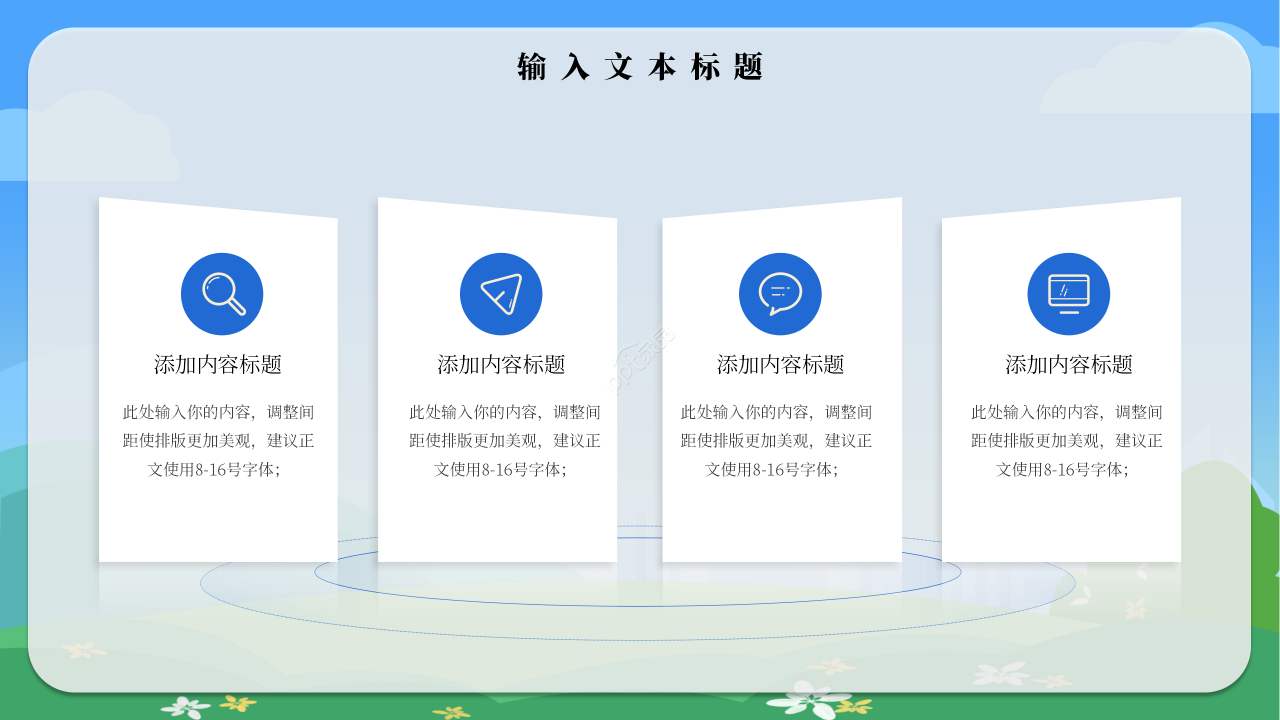Viewport: 1280px width, 720px height.
Task: Click the body text of the first card
Action: pyautogui.click(x=219, y=439)
